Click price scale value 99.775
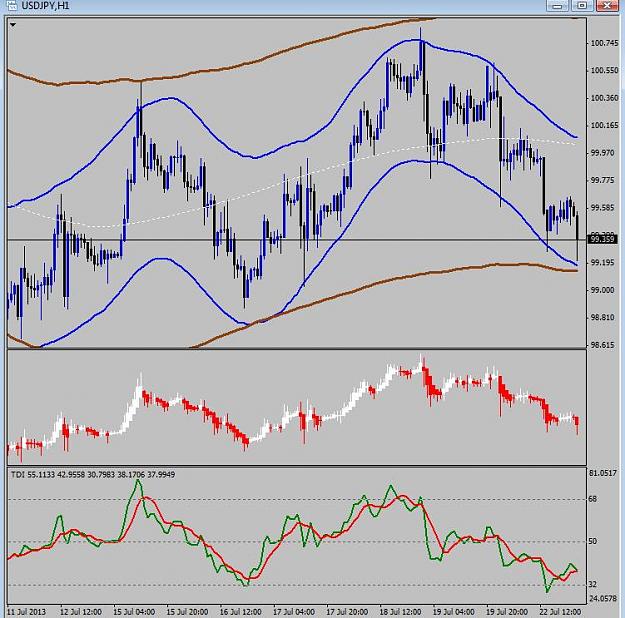Screen dimensions: 625x618 [x=602, y=180]
